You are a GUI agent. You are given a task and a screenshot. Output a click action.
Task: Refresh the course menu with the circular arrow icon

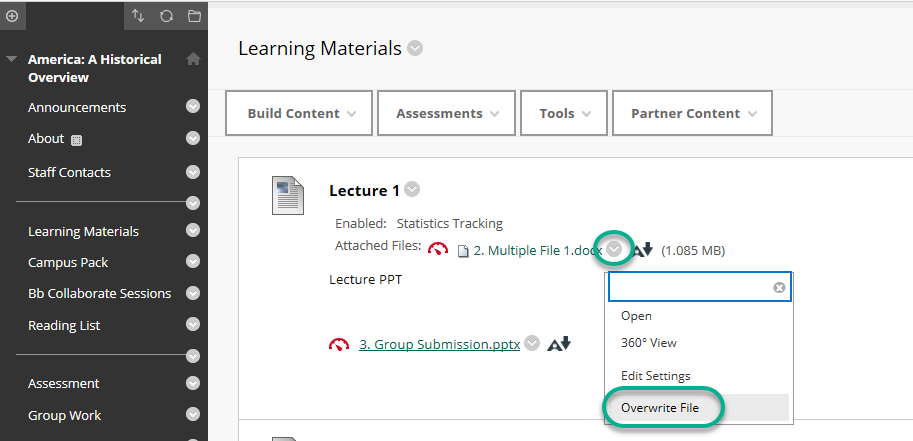[166, 16]
